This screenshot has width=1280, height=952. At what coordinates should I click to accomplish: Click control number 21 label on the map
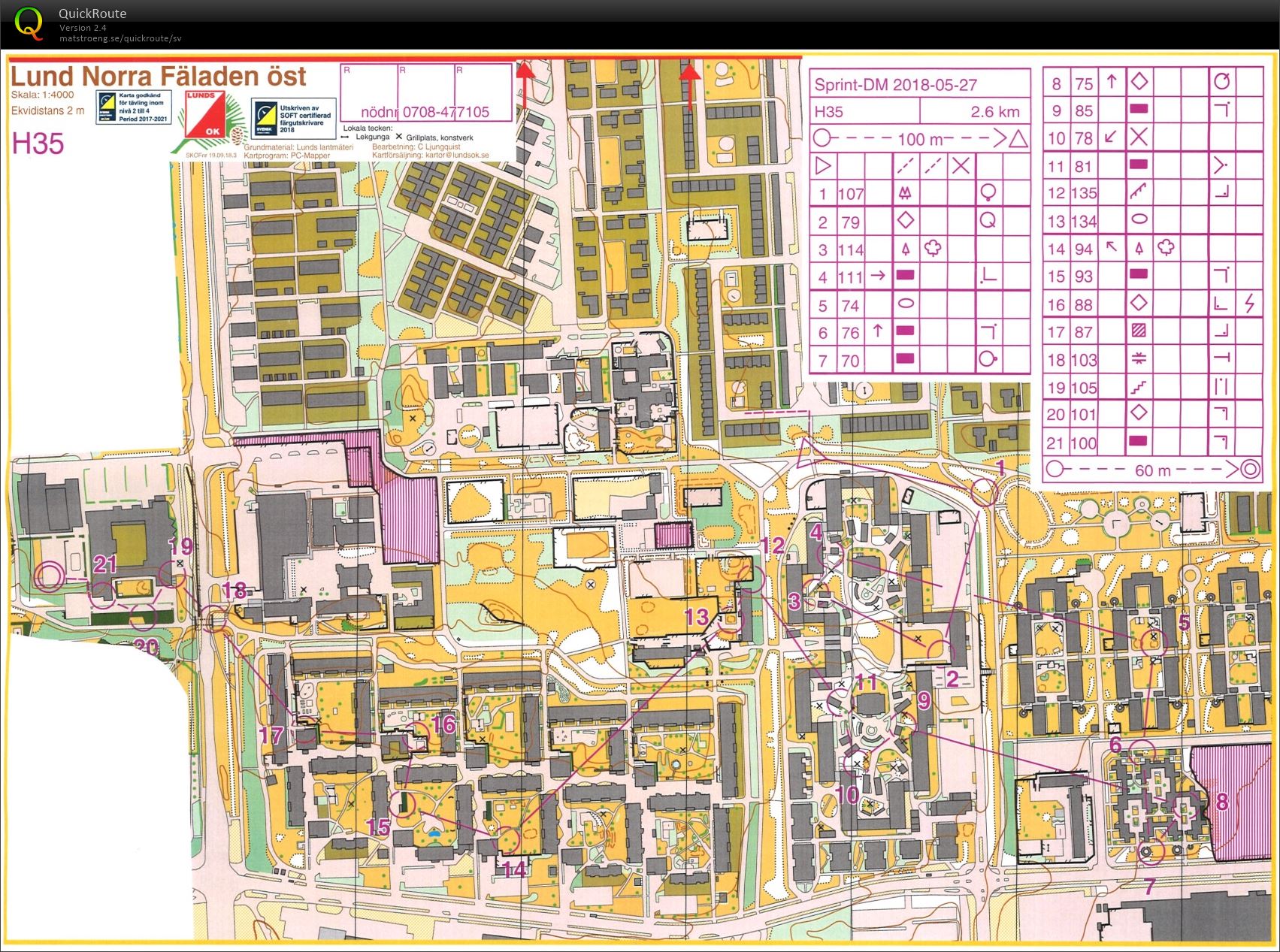[105, 564]
